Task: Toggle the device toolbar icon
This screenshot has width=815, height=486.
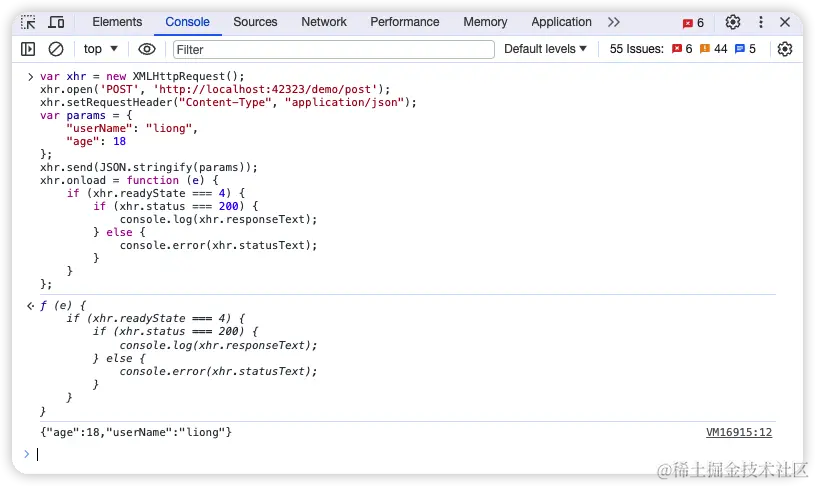Action: pyautogui.click(x=56, y=22)
